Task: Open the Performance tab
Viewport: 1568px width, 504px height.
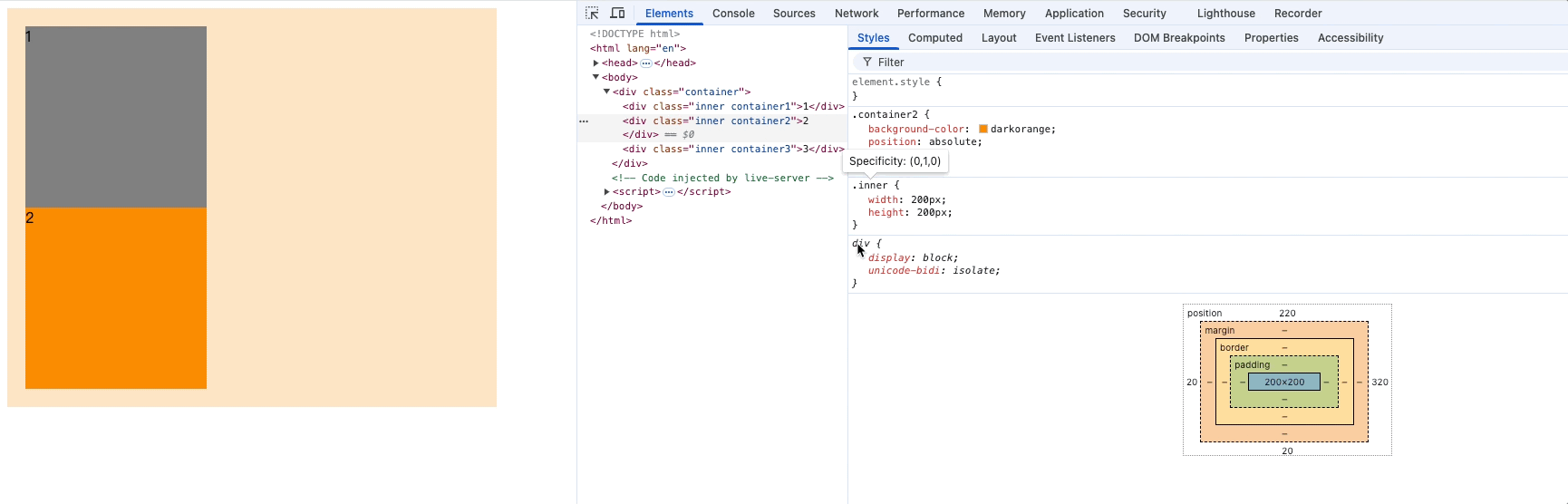Action: [931, 14]
